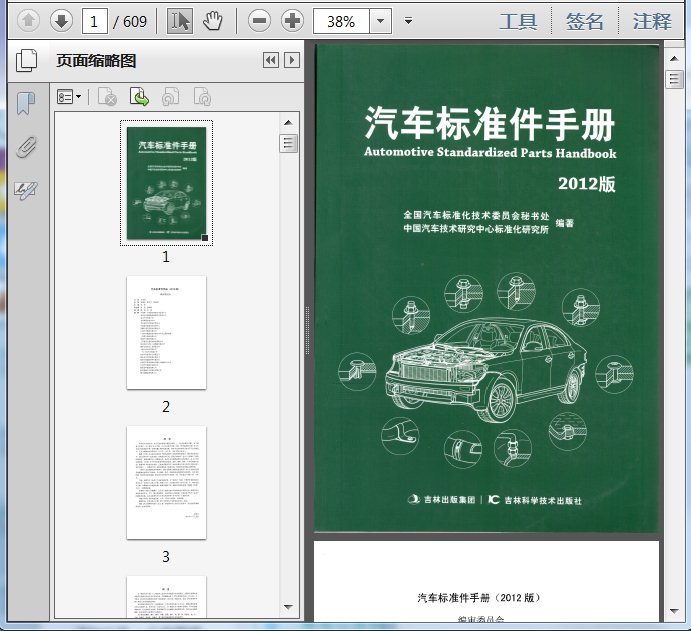The image size is (691, 631).
Task: Click the document scrollbar handle
Action: point(674,79)
